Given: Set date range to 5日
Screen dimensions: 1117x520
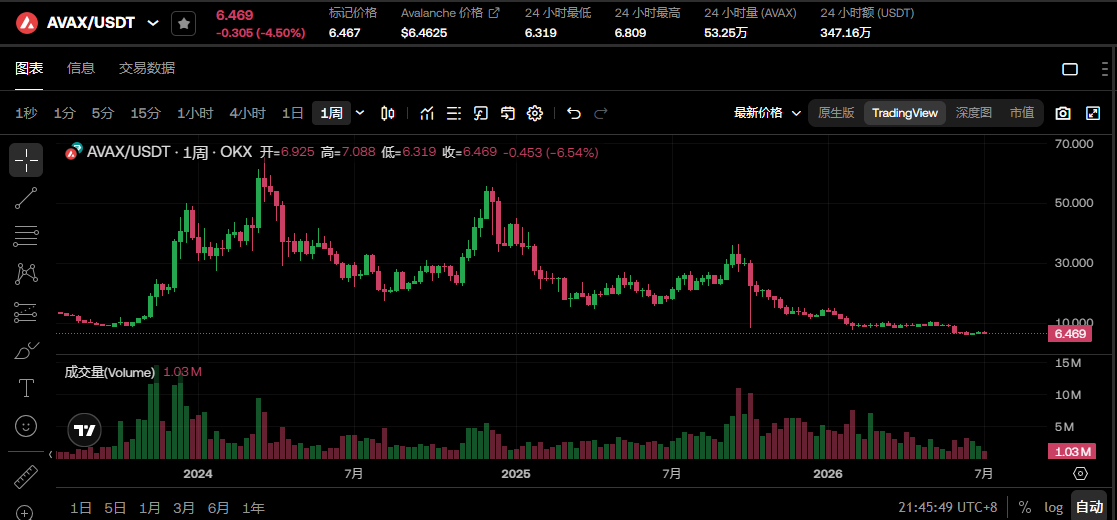Looking at the screenshot, I should click(115, 508).
